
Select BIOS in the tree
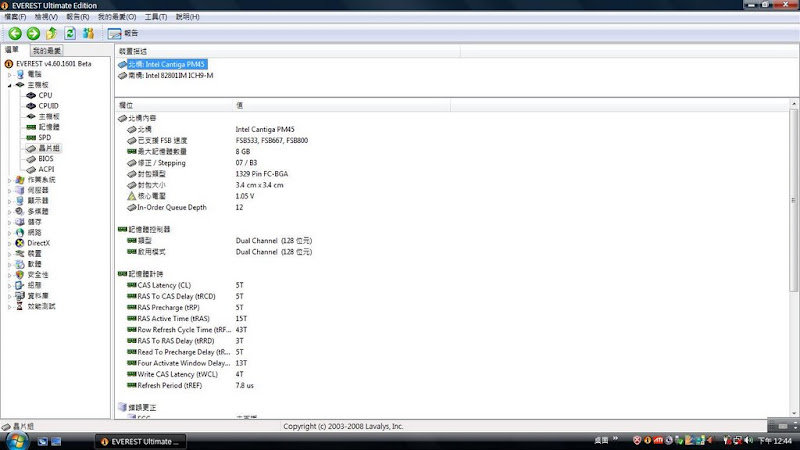(46, 159)
